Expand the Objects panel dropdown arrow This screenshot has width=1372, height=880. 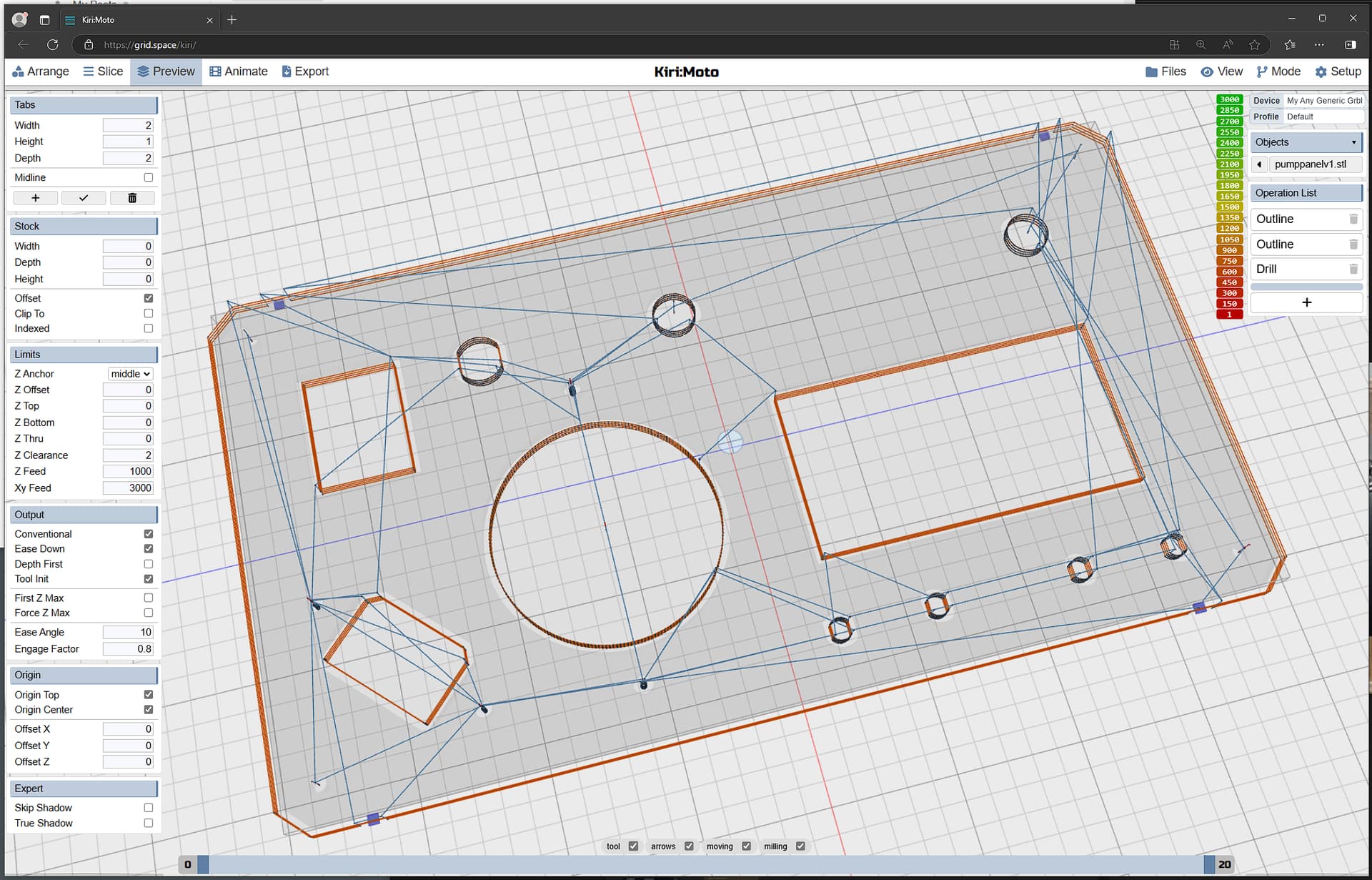(x=1353, y=142)
